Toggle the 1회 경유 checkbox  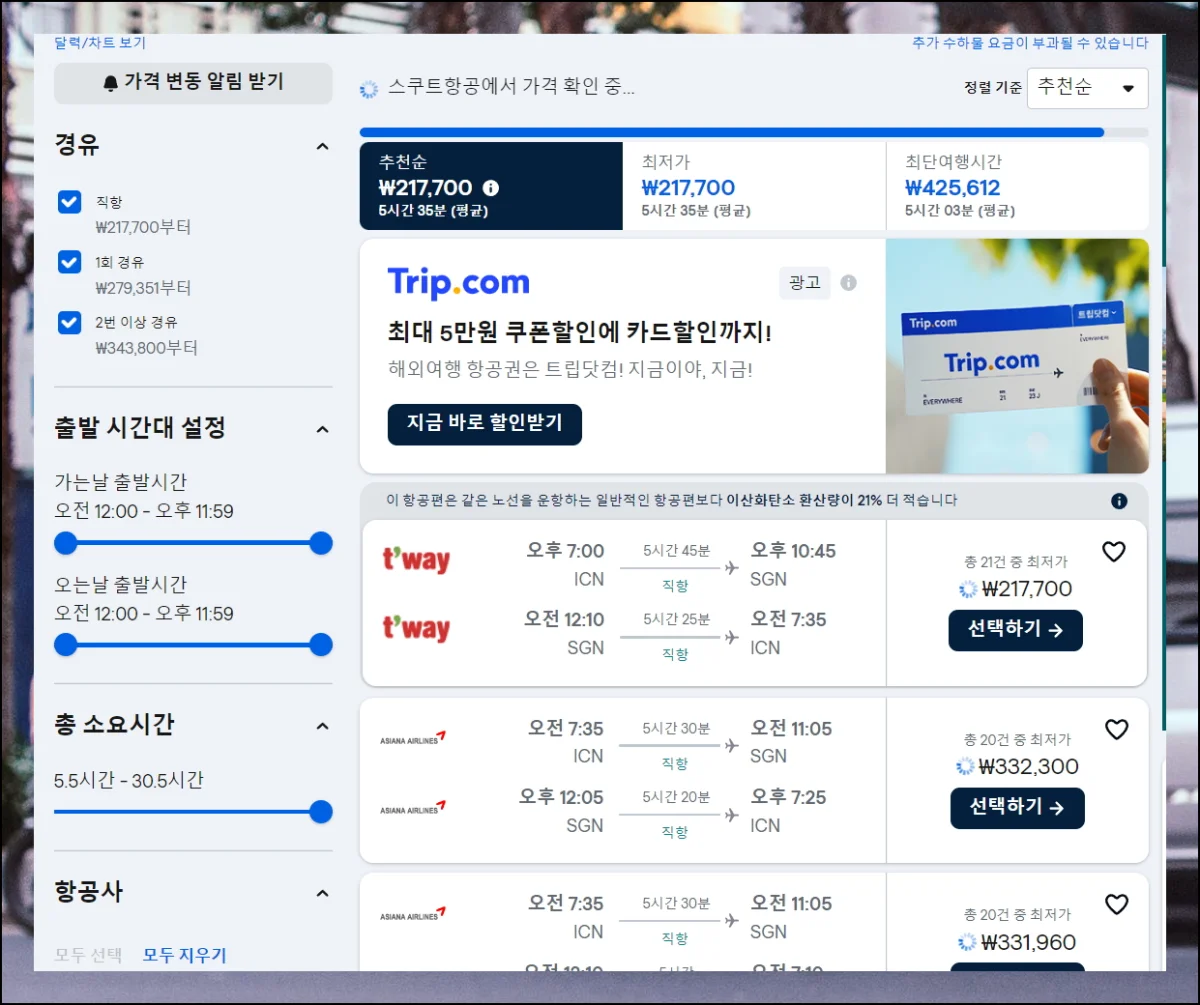tap(69, 262)
